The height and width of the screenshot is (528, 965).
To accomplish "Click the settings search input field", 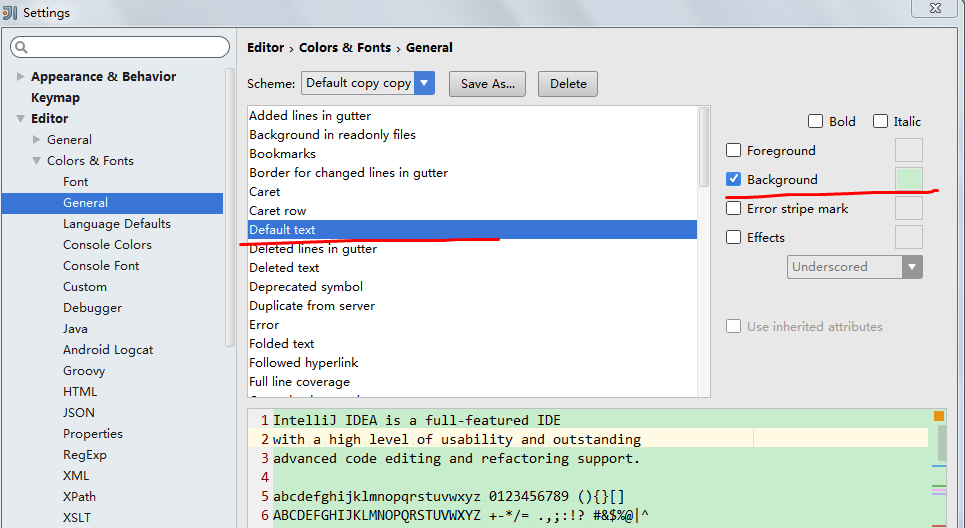I will 120,47.
